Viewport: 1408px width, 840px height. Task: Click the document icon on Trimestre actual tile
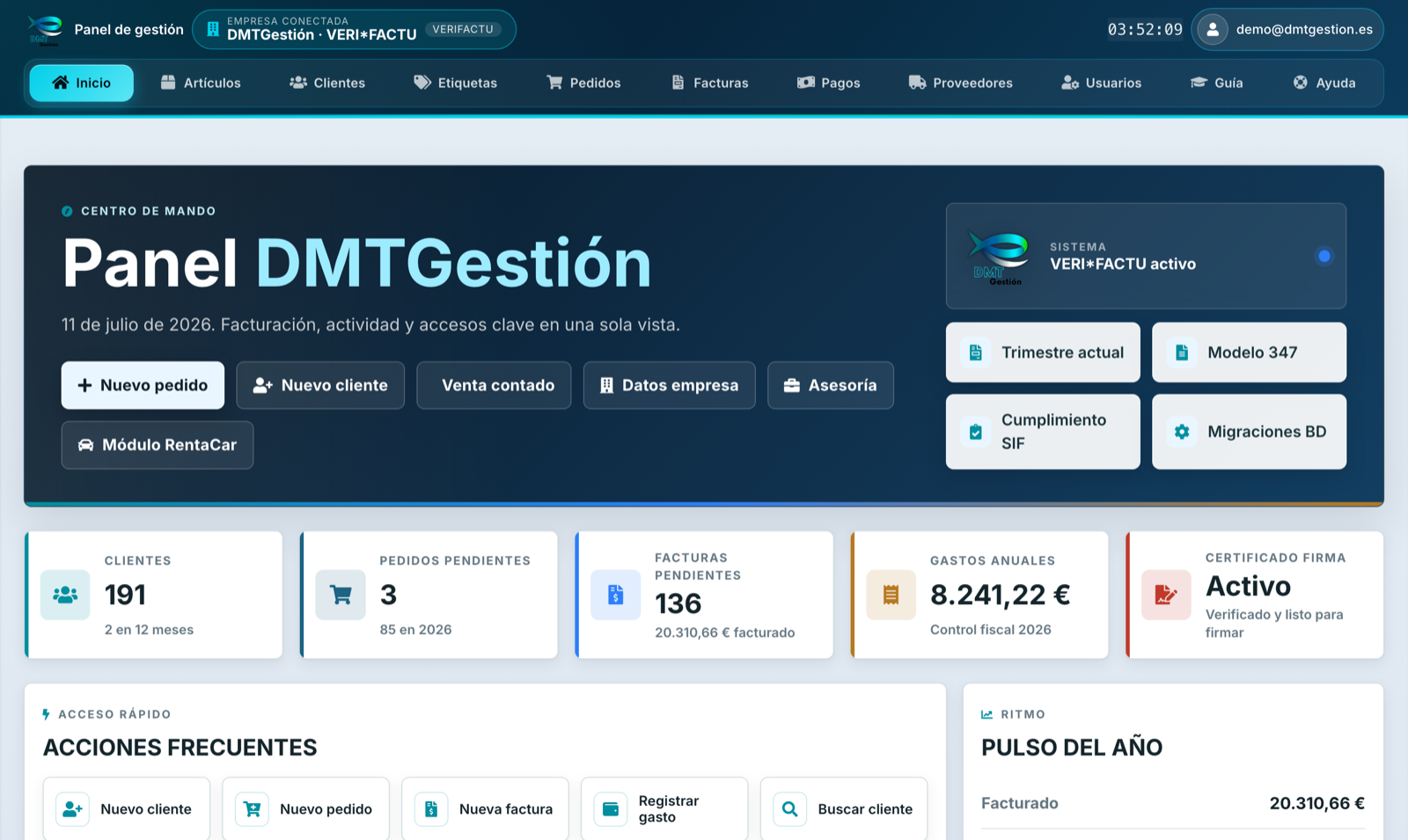click(x=976, y=353)
